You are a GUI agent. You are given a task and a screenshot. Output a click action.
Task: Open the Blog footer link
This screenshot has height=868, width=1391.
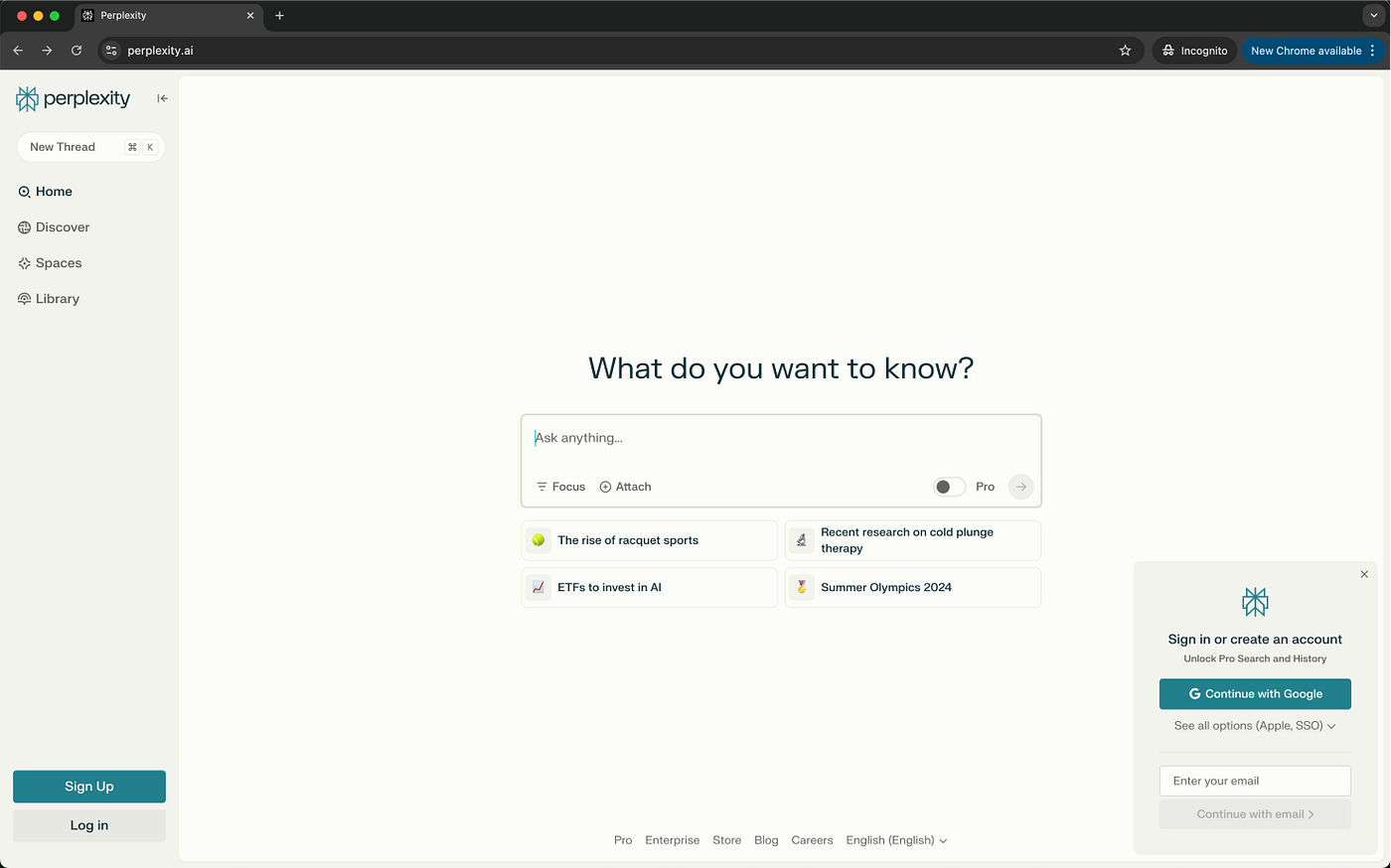point(766,840)
